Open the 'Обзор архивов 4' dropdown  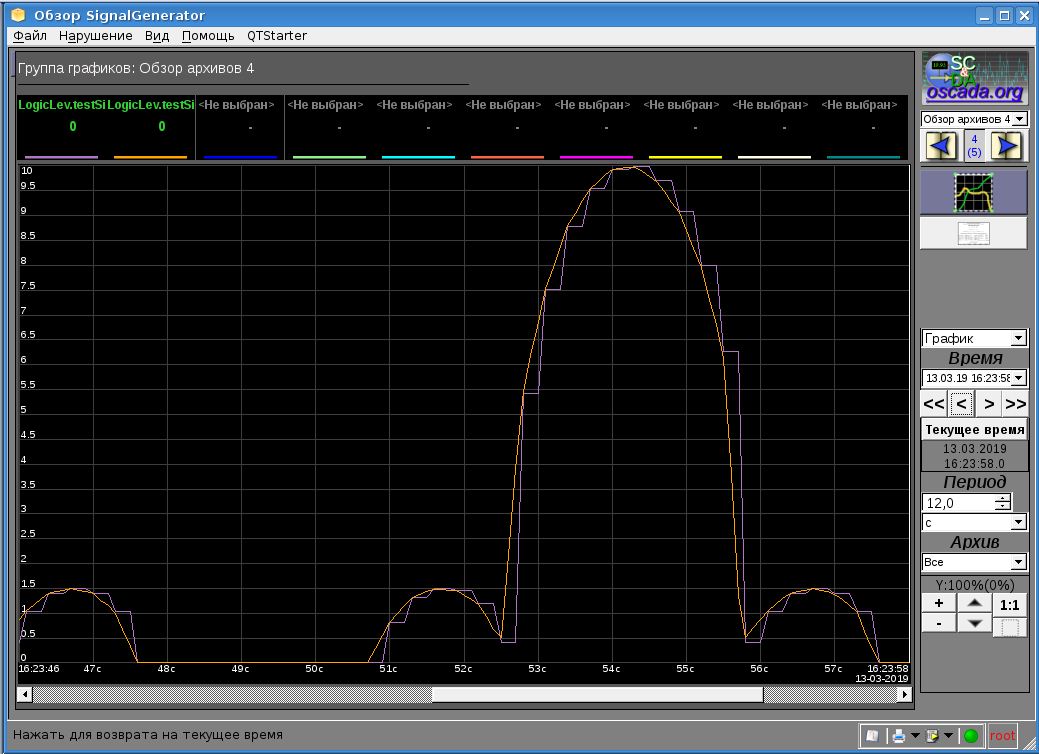pyautogui.click(x=973, y=119)
